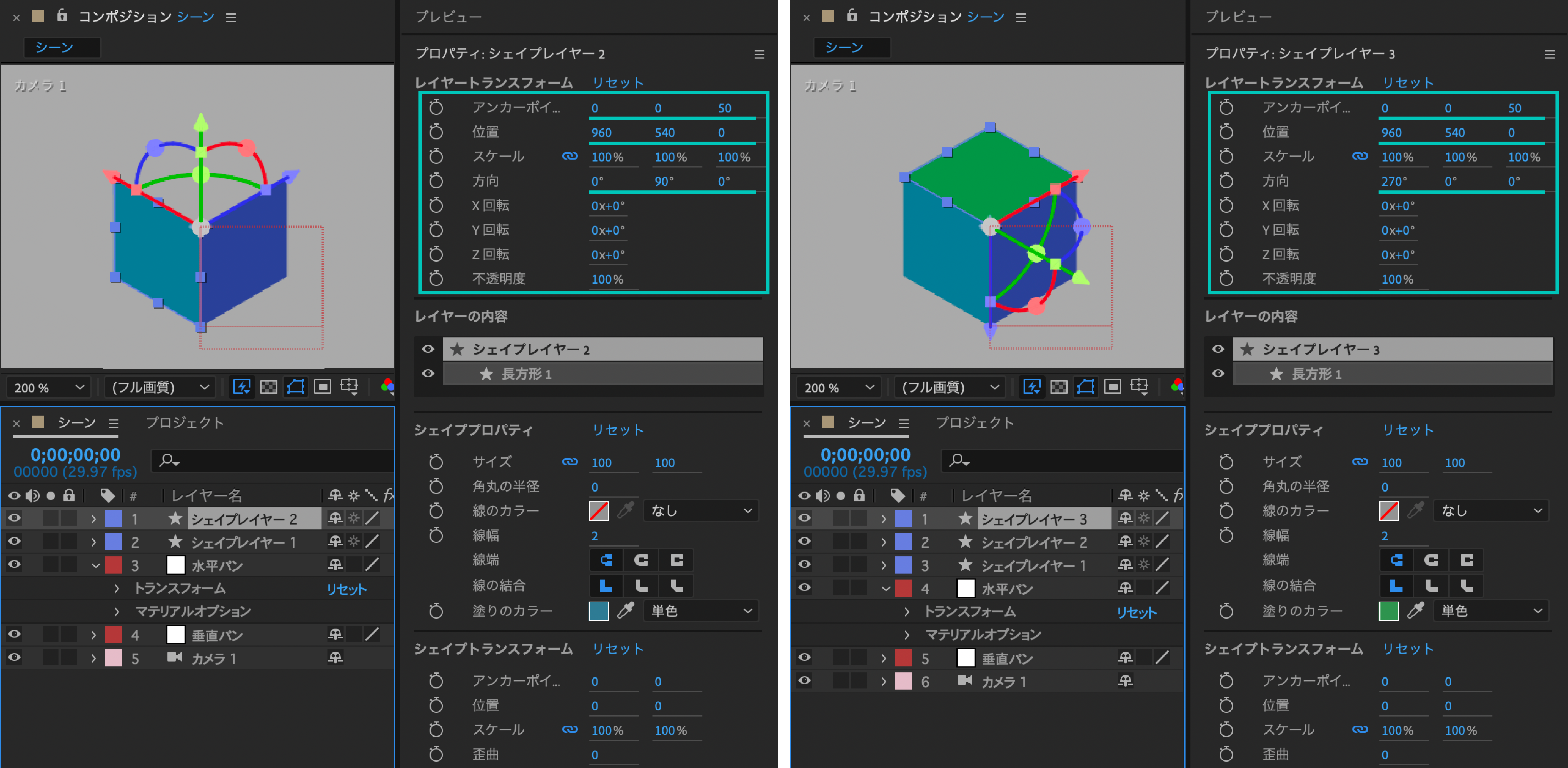Image resolution: width=1568 pixels, height=768 pixels.
Task: Toggle position stopwatch in left properties panel
Action: (436, 132)
